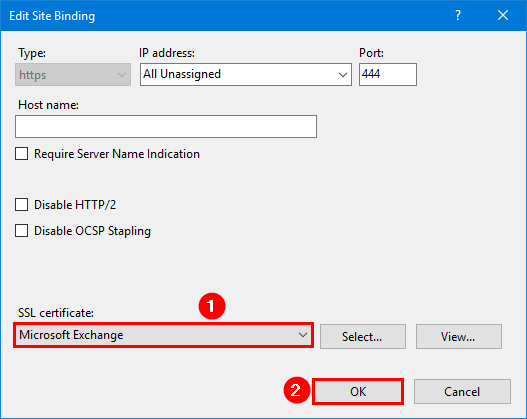Click the Microsoft Exchange certificate combo box

[x=163, y=335]
